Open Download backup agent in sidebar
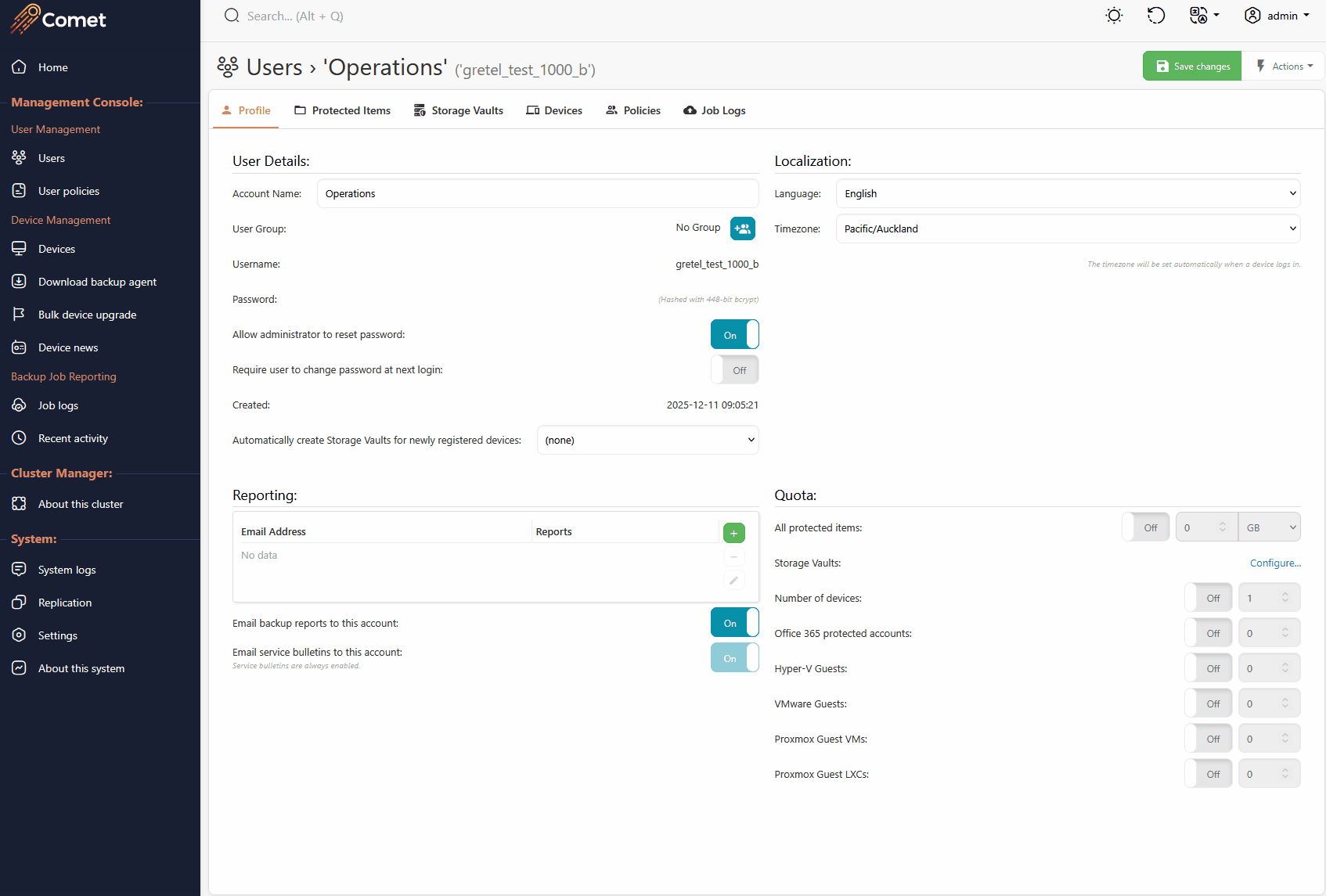 pos(97,282)
